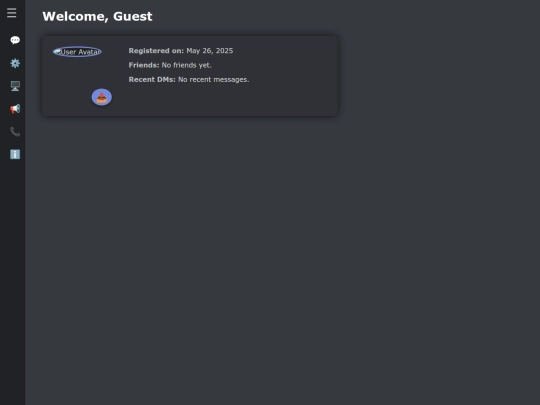Select the desktop computer monitor icon
The width and height of the screenshot is (540, 405).
tap(15, 86)
